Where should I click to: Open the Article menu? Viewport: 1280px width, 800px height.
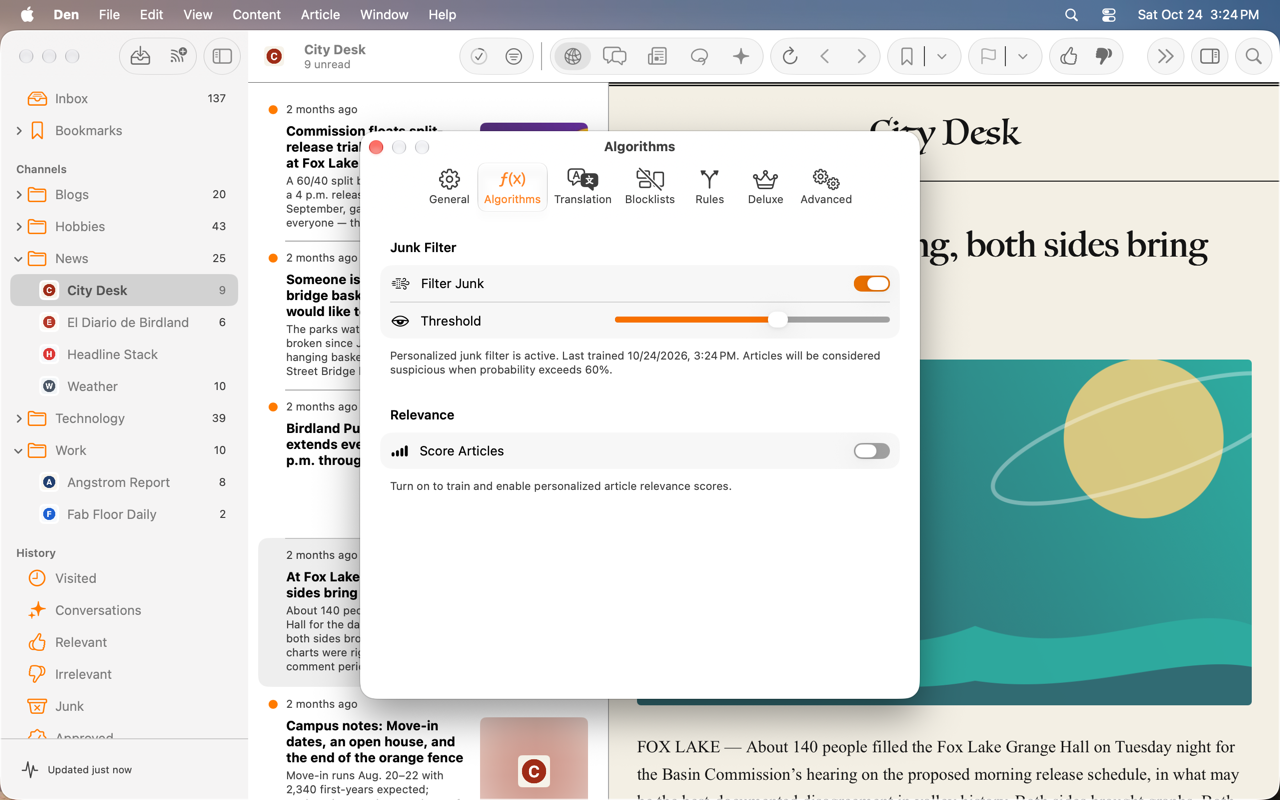(x=320, y=15)
